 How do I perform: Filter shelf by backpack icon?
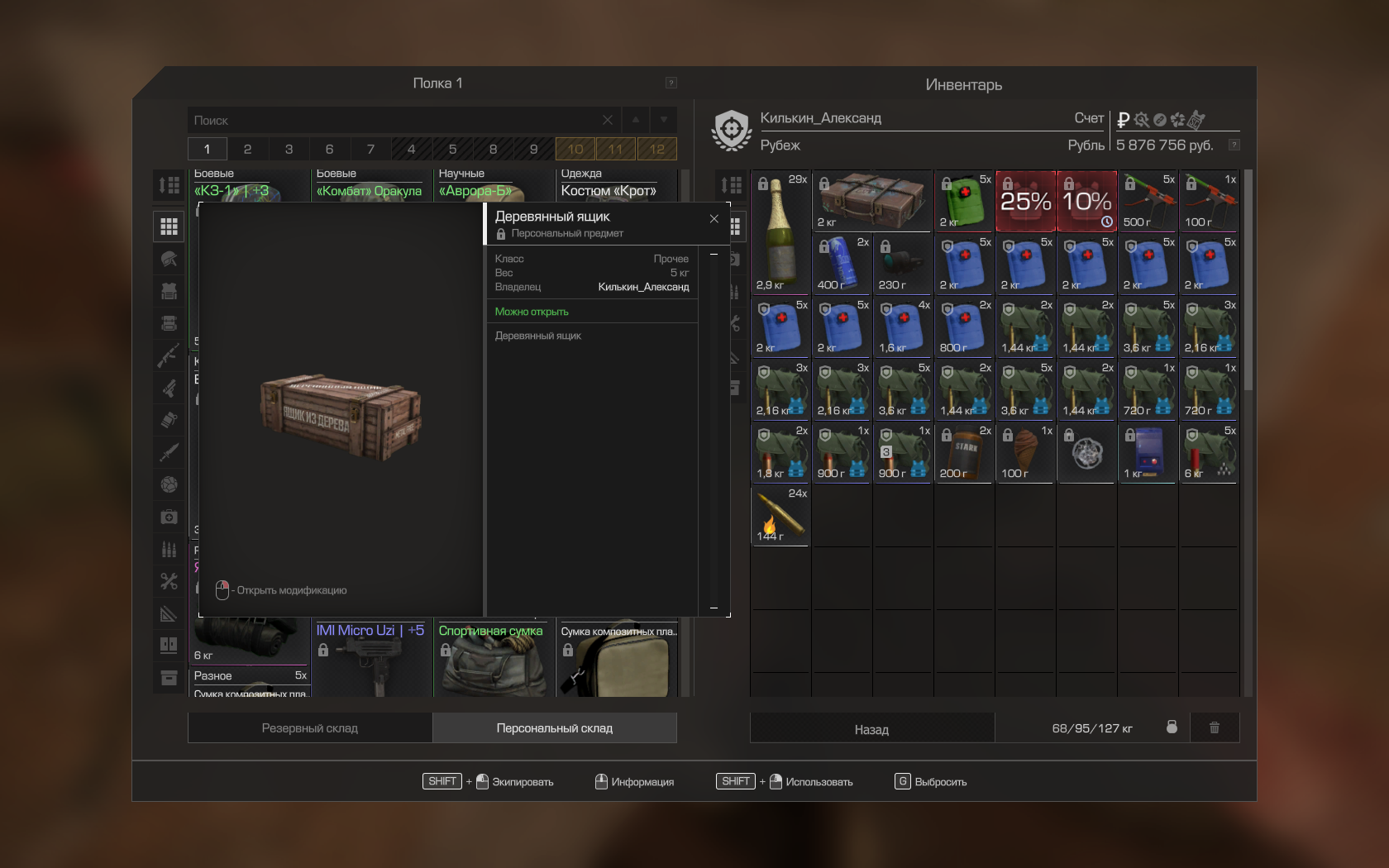[169, 323]
